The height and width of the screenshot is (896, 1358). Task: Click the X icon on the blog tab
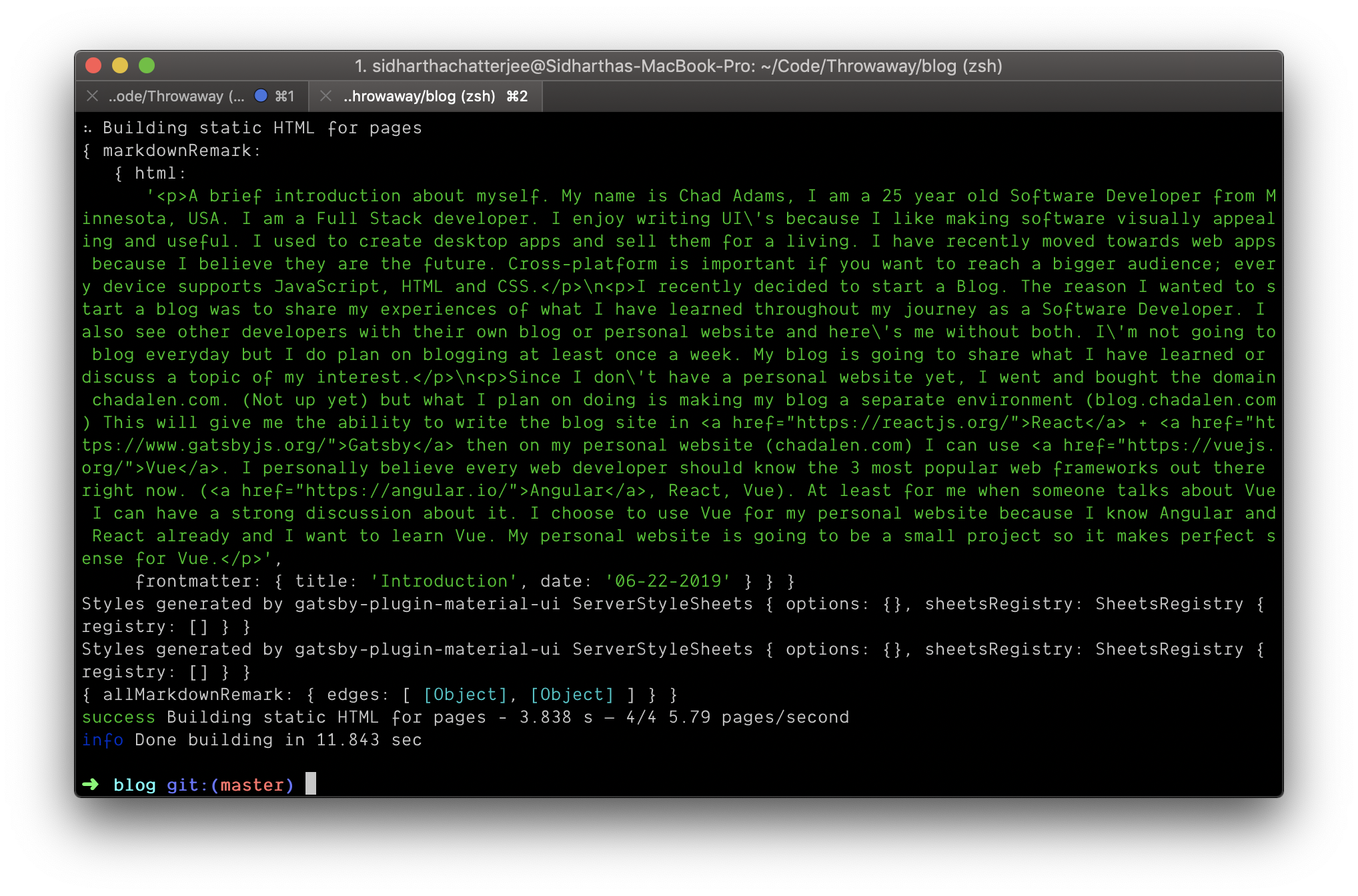point(325,95)
